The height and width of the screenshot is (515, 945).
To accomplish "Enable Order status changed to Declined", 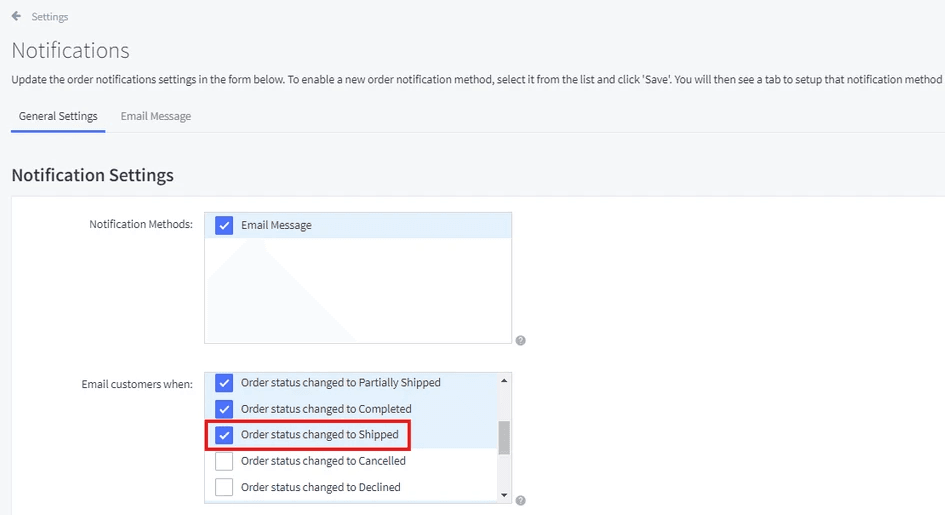I will coord(224,487).
